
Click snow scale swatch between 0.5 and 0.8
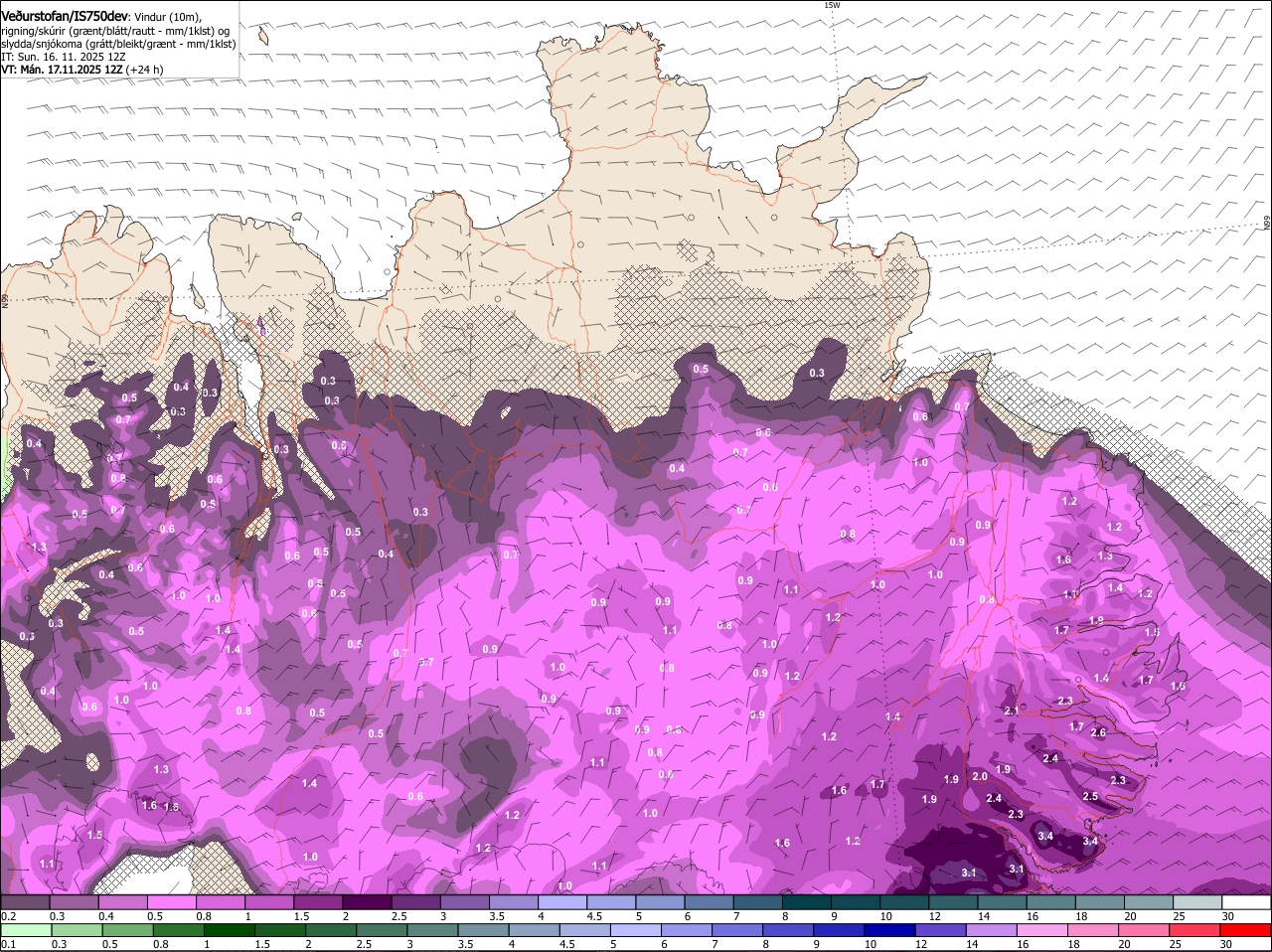(x=172, y=902)
